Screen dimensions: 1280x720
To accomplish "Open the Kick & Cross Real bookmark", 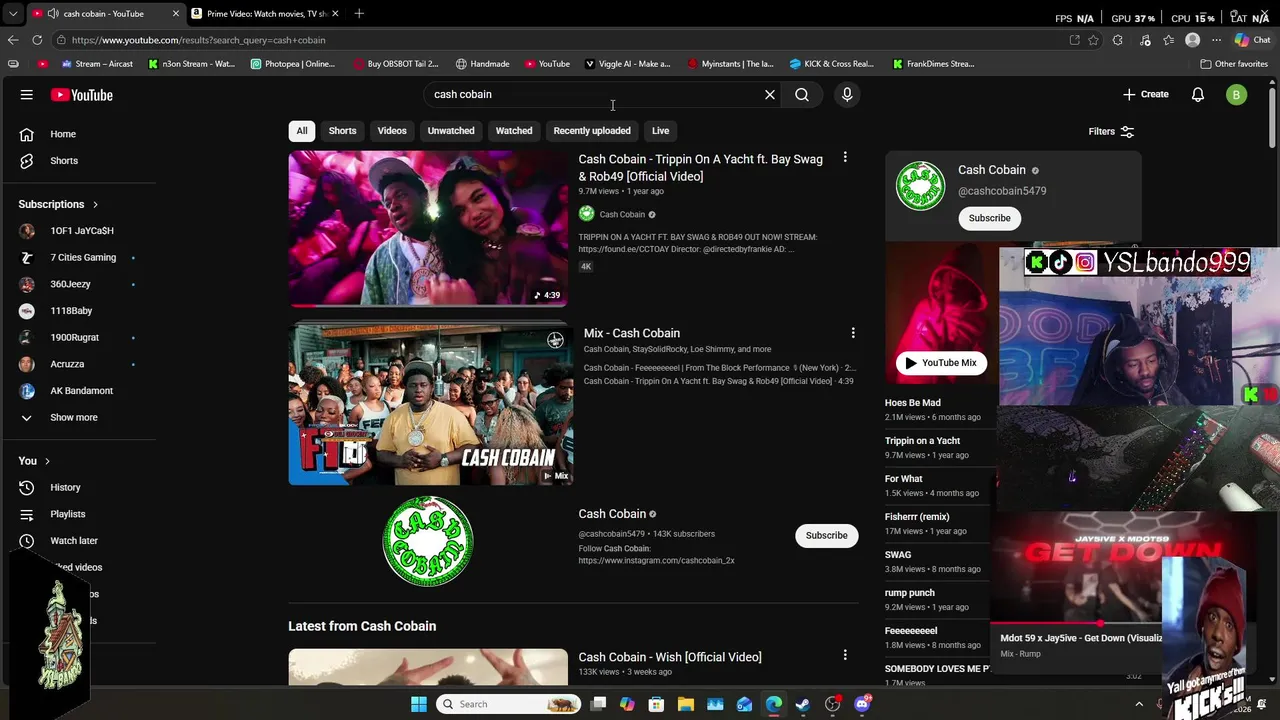I will tap(831, 64).
